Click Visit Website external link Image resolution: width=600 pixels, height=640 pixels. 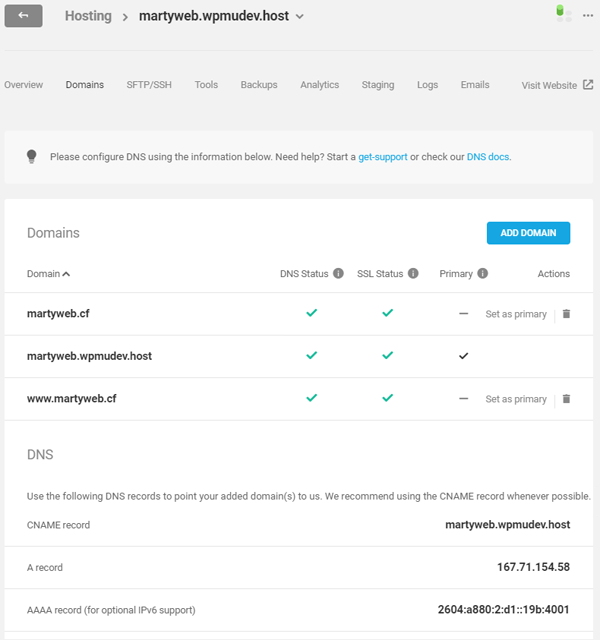556,86
